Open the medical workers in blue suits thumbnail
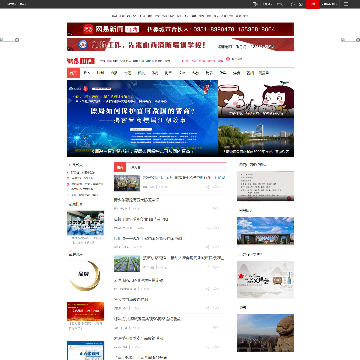Viewport: 360px width, 360px height. 85,223
